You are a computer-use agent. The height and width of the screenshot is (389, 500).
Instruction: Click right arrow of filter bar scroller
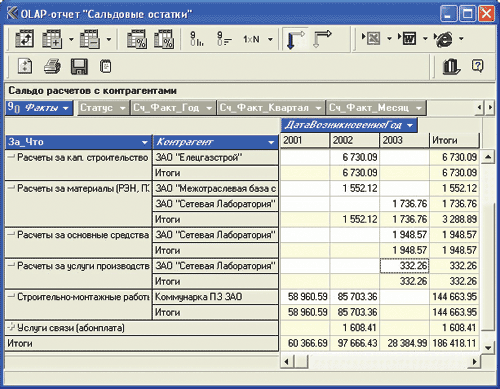tap(490, 107)
